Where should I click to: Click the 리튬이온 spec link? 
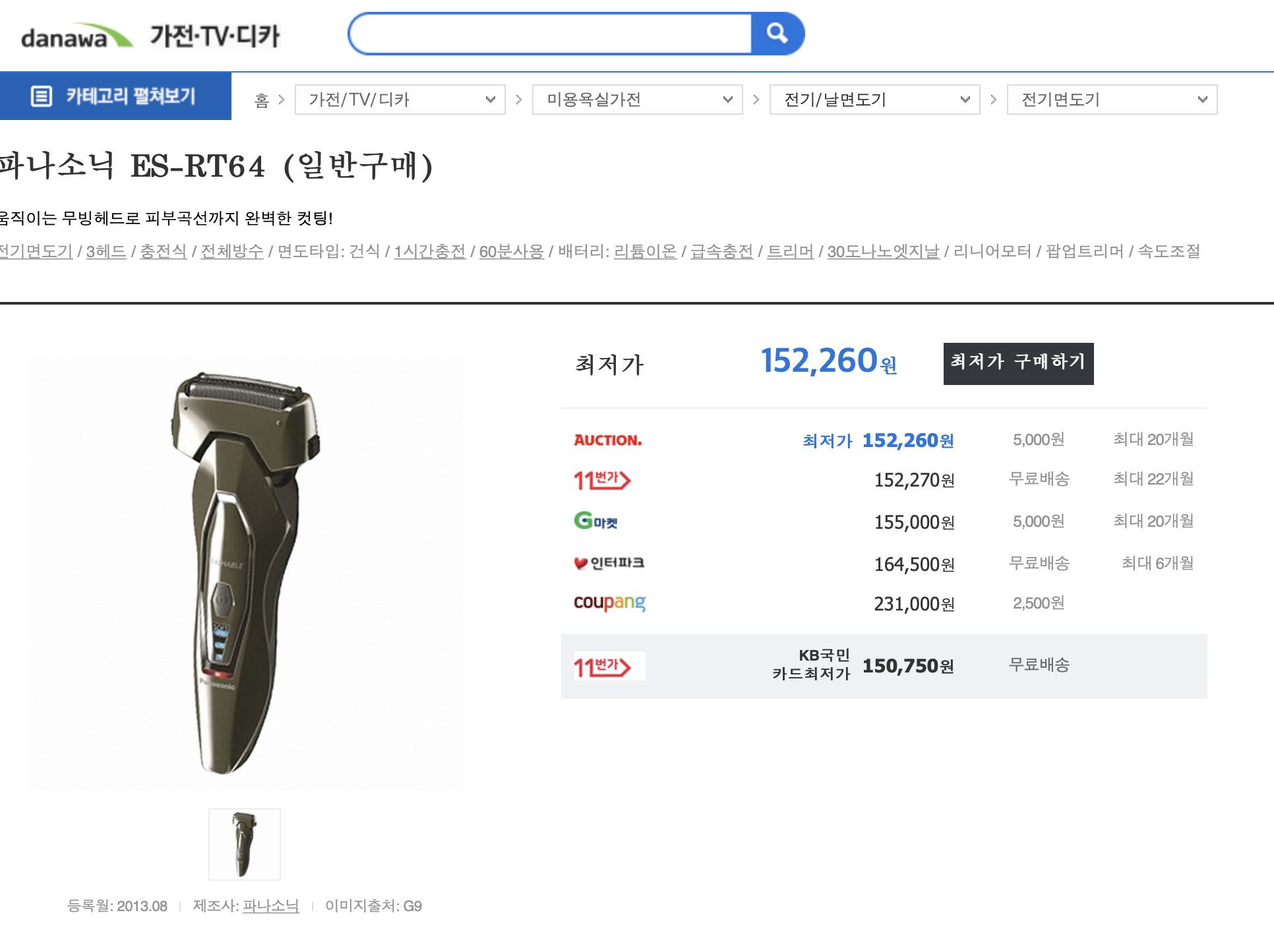click(645, 251)
